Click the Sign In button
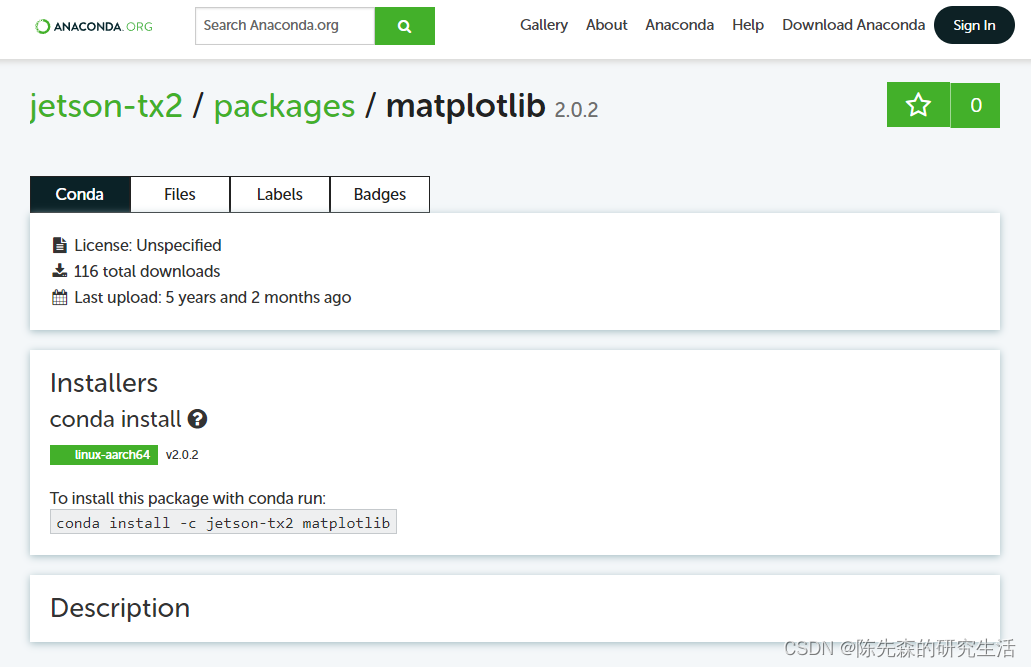 [x=974, y=25]
